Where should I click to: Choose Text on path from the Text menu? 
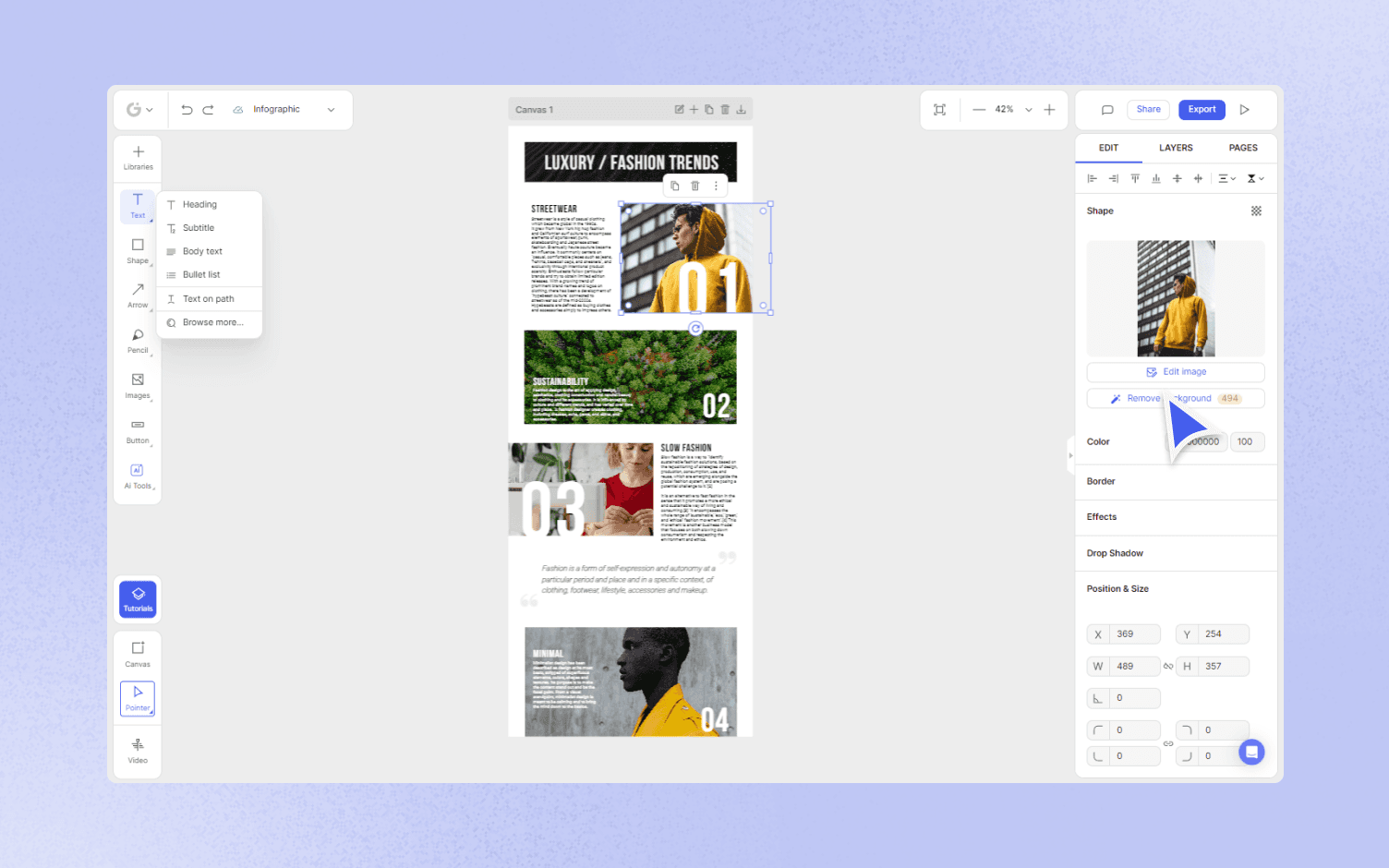[207, 298]
